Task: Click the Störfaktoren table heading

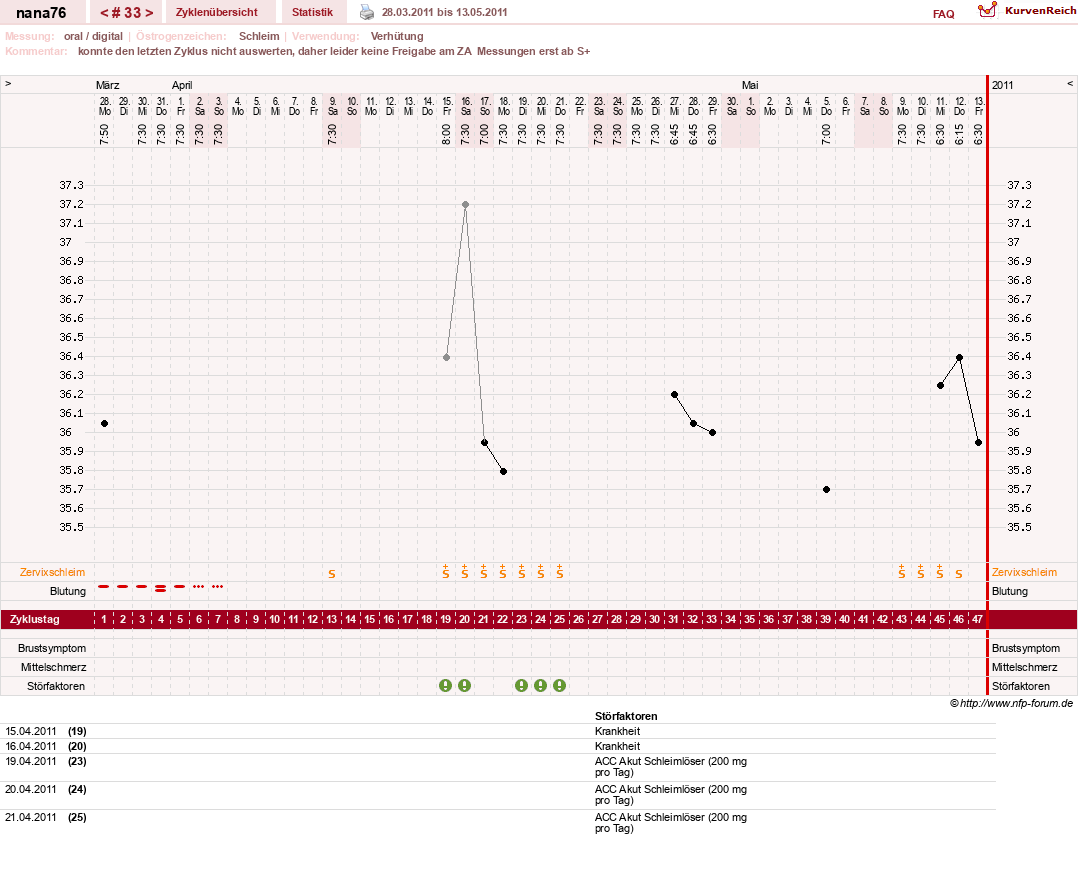Action: pos(626,716)
